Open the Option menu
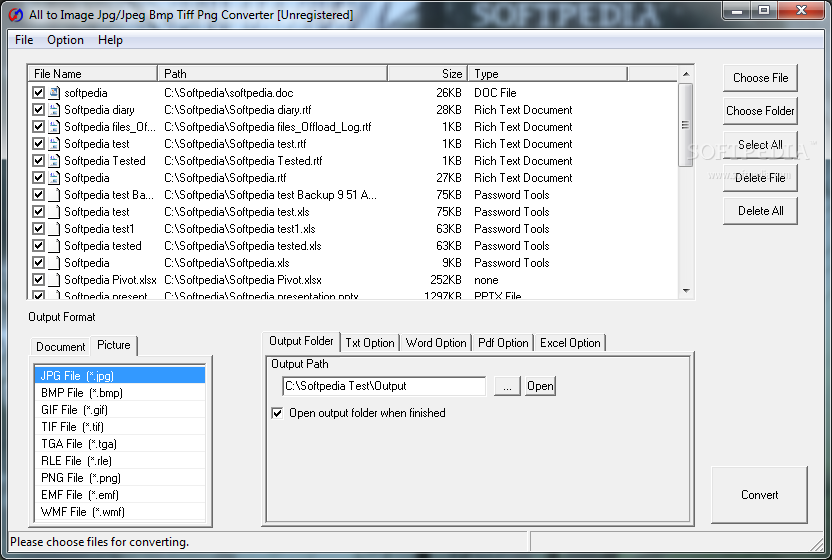832x560 pixels. (x=65, y=40)
